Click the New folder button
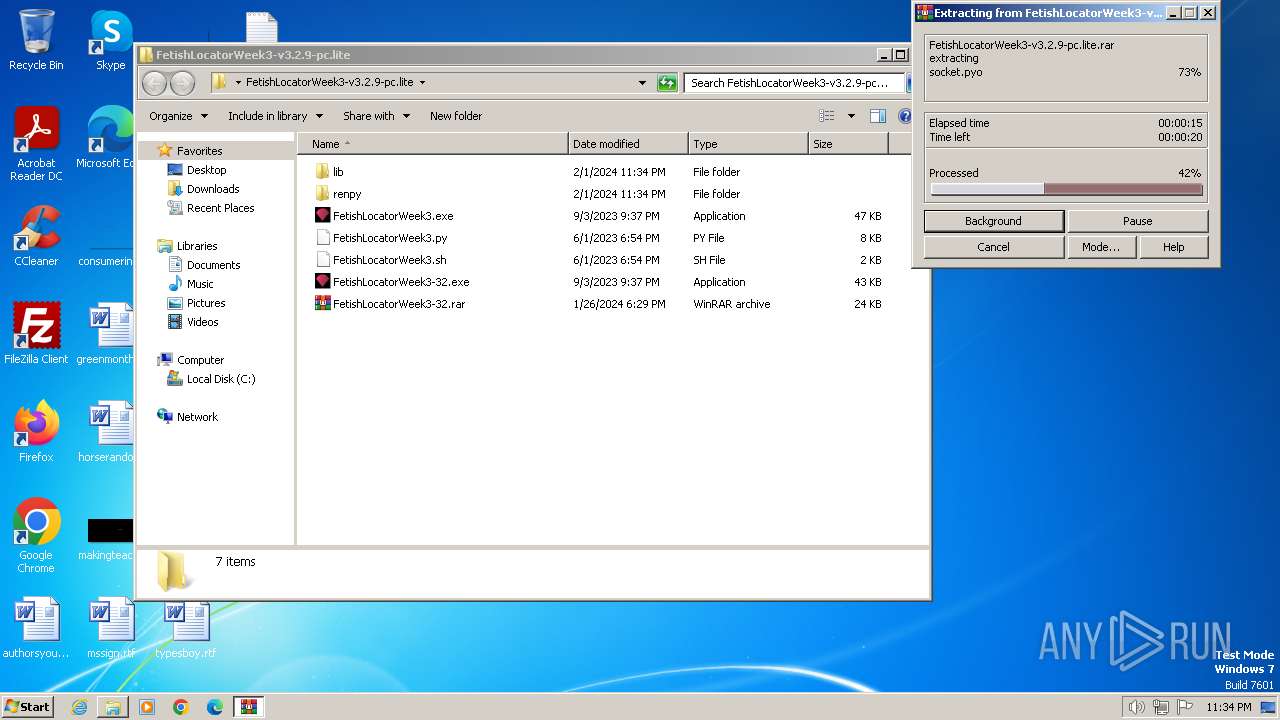 click(x=456, y=116)
